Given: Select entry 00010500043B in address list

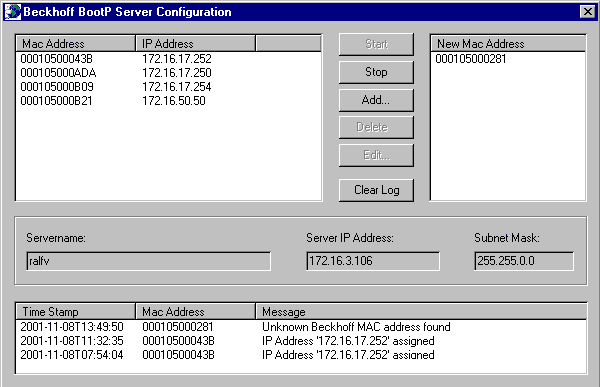Looking at the screenshot, I should coord(57,59).
